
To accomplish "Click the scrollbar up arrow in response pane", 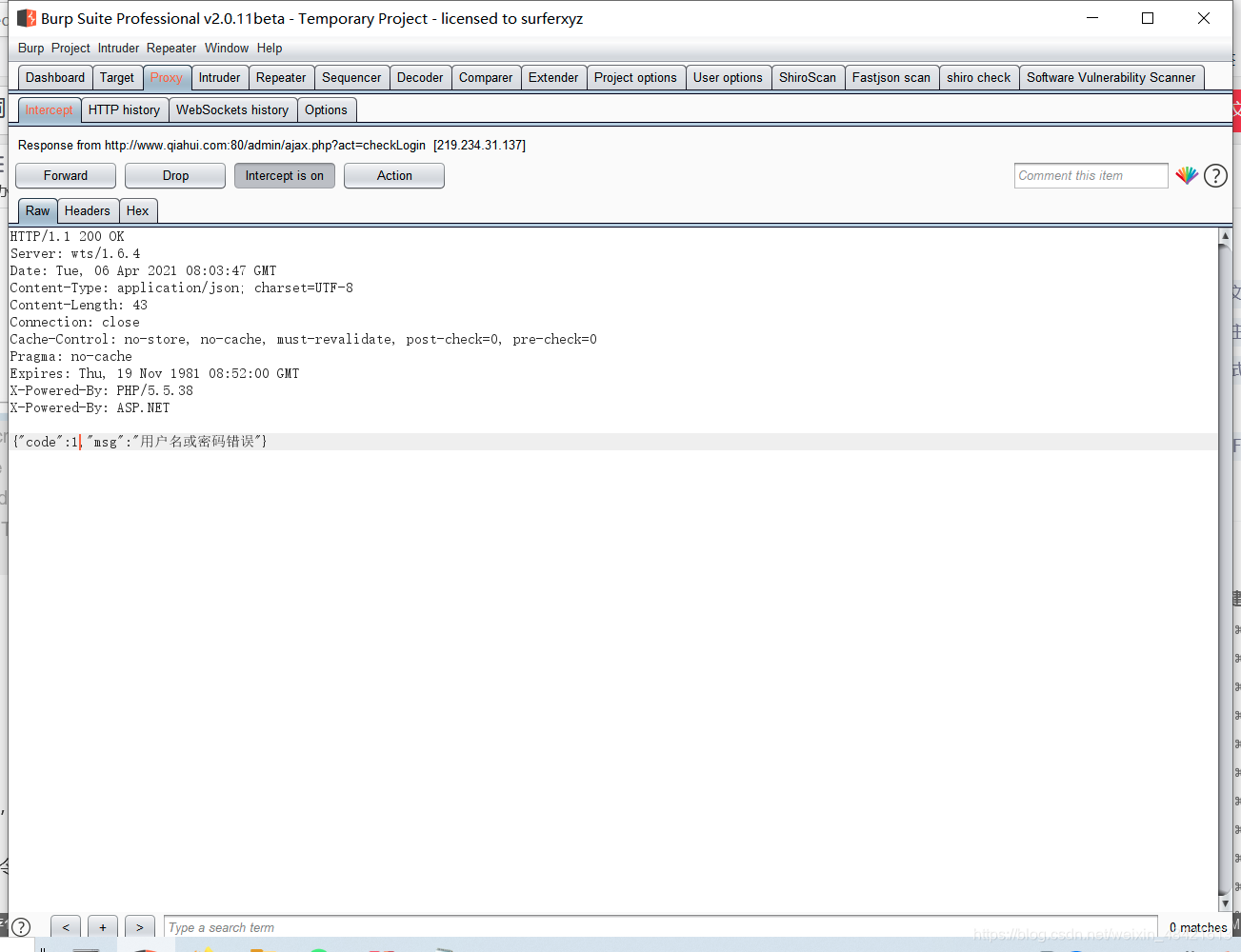I will [1225, 235].
